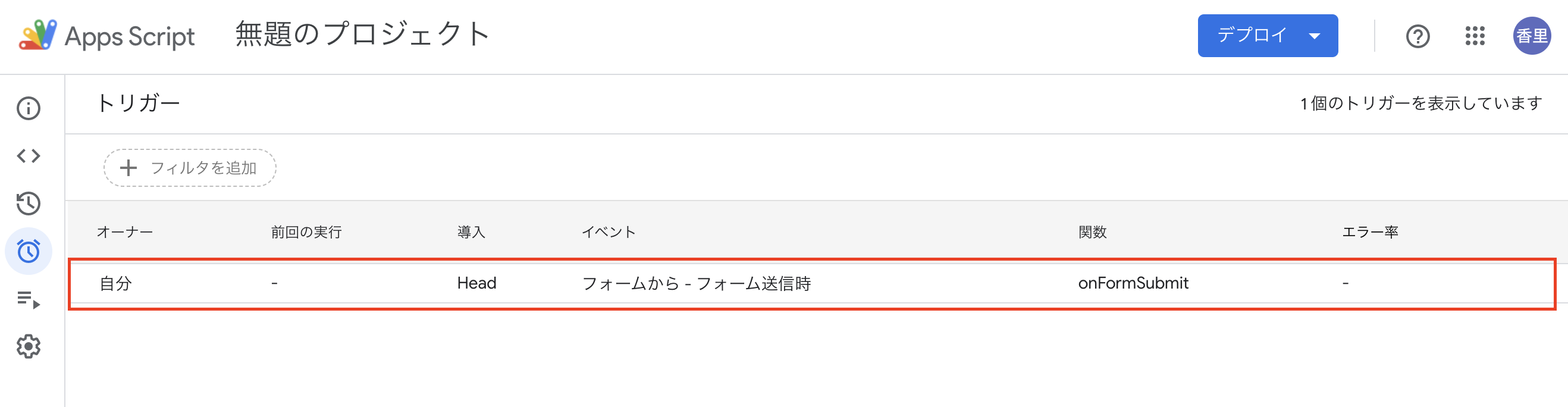Sort by the オーナー column header

pyautogui.click(x=125, y=231)
